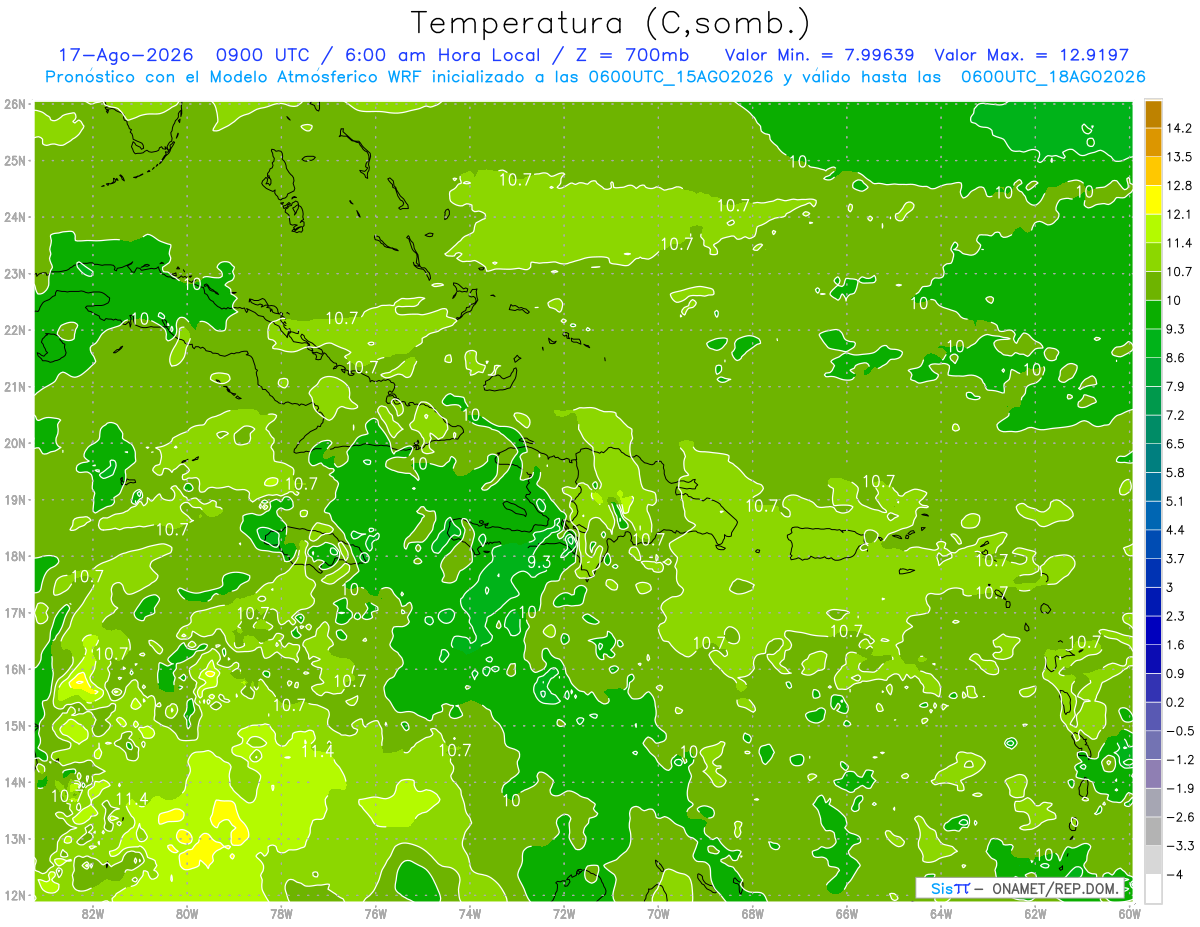Click the "-4" color scale label

point(1175,874)
